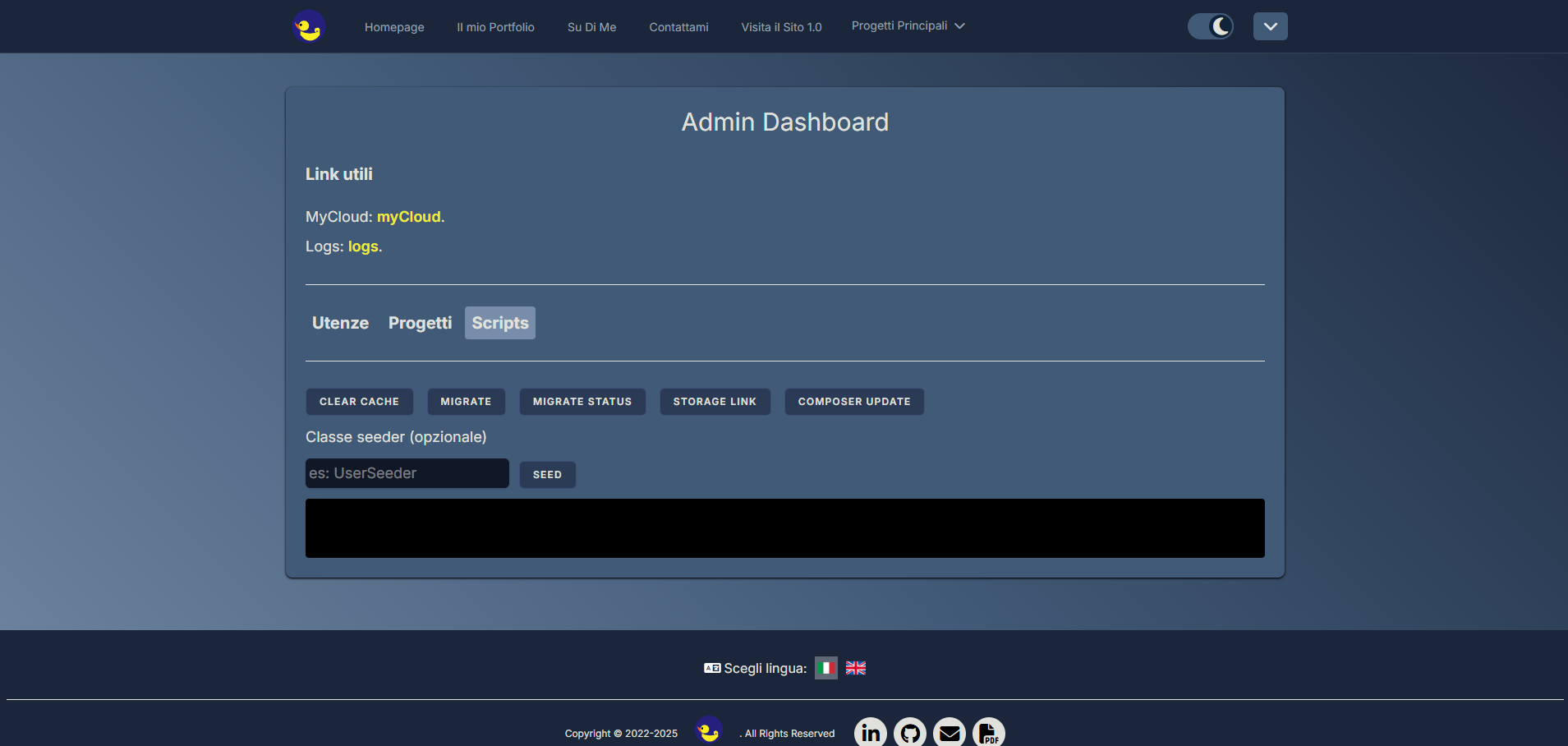This screenshot has height=746, width=1568.
Task: Run the Migrate button
Action: tap(466, 402)
